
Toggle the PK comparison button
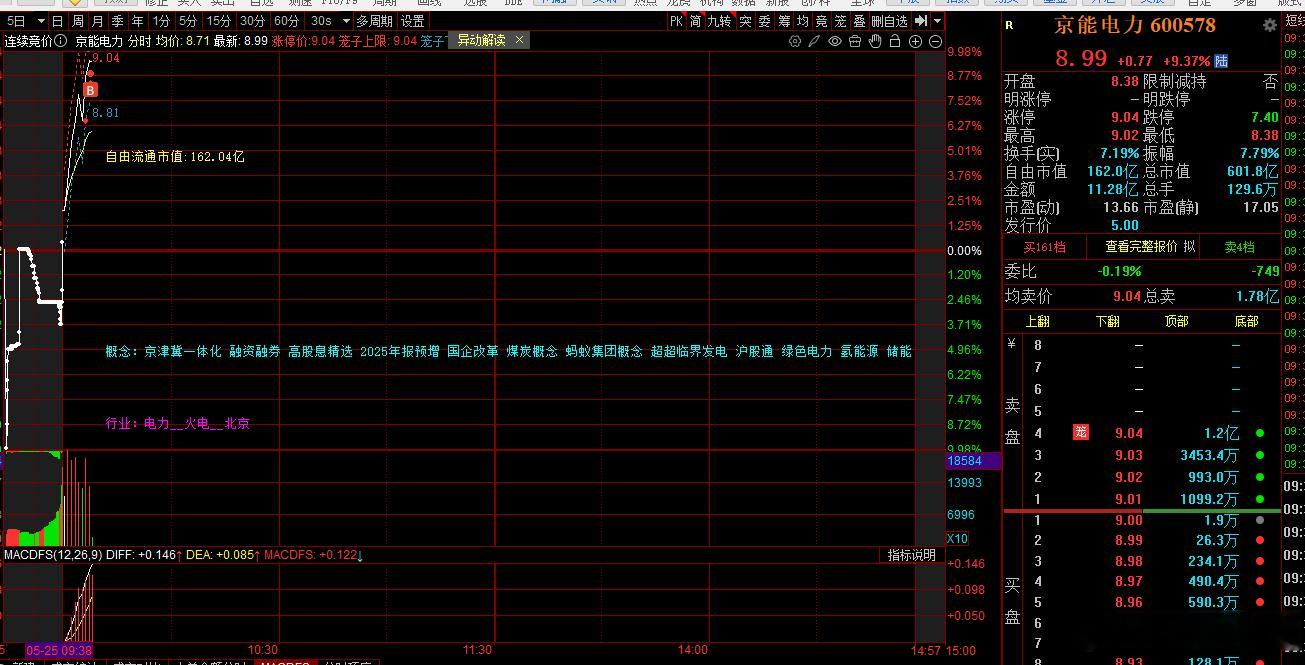[676, 21]
